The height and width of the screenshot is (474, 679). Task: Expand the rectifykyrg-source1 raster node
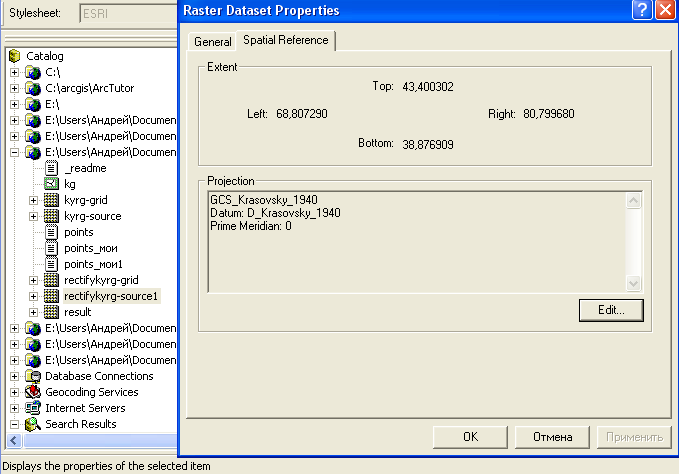coord(33,297)
